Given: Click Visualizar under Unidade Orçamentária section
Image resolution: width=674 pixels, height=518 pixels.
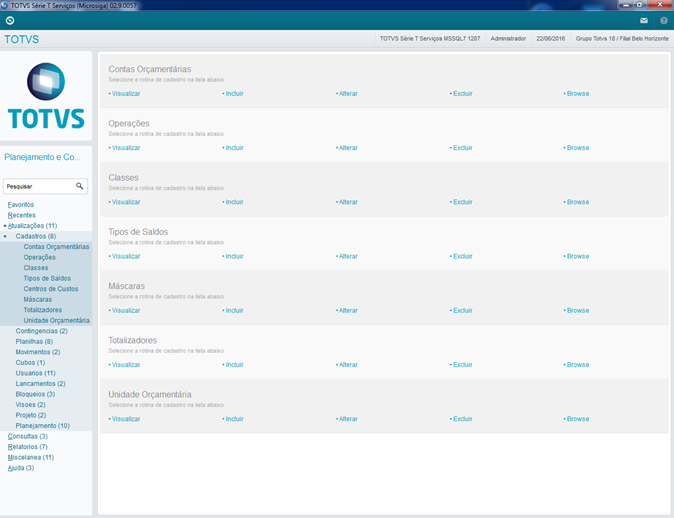Looking at the screenshot, I should click(x=125, y=419).
